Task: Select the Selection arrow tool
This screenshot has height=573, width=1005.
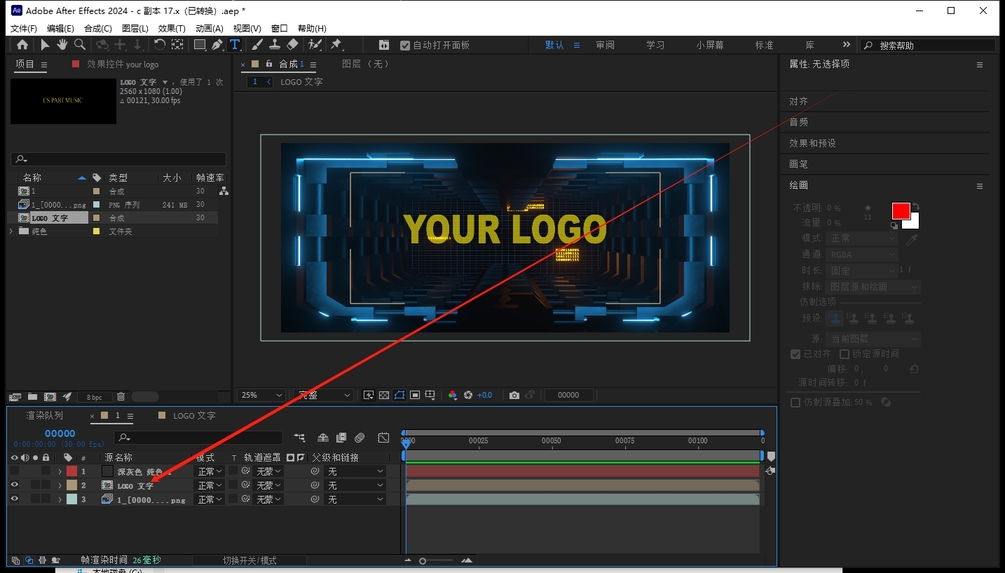Action: 45,45
